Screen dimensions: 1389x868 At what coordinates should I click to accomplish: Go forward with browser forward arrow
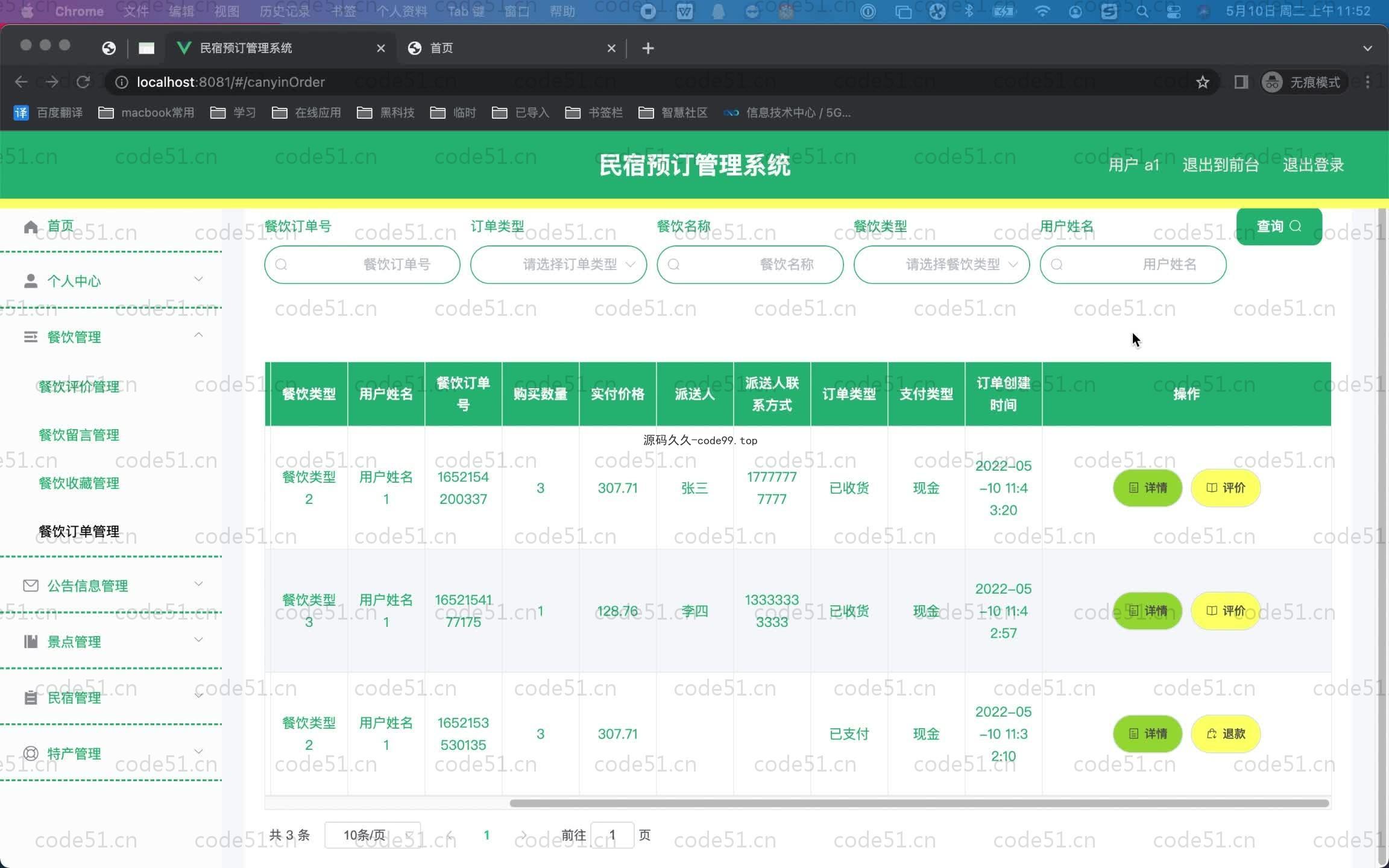point(52,82)
